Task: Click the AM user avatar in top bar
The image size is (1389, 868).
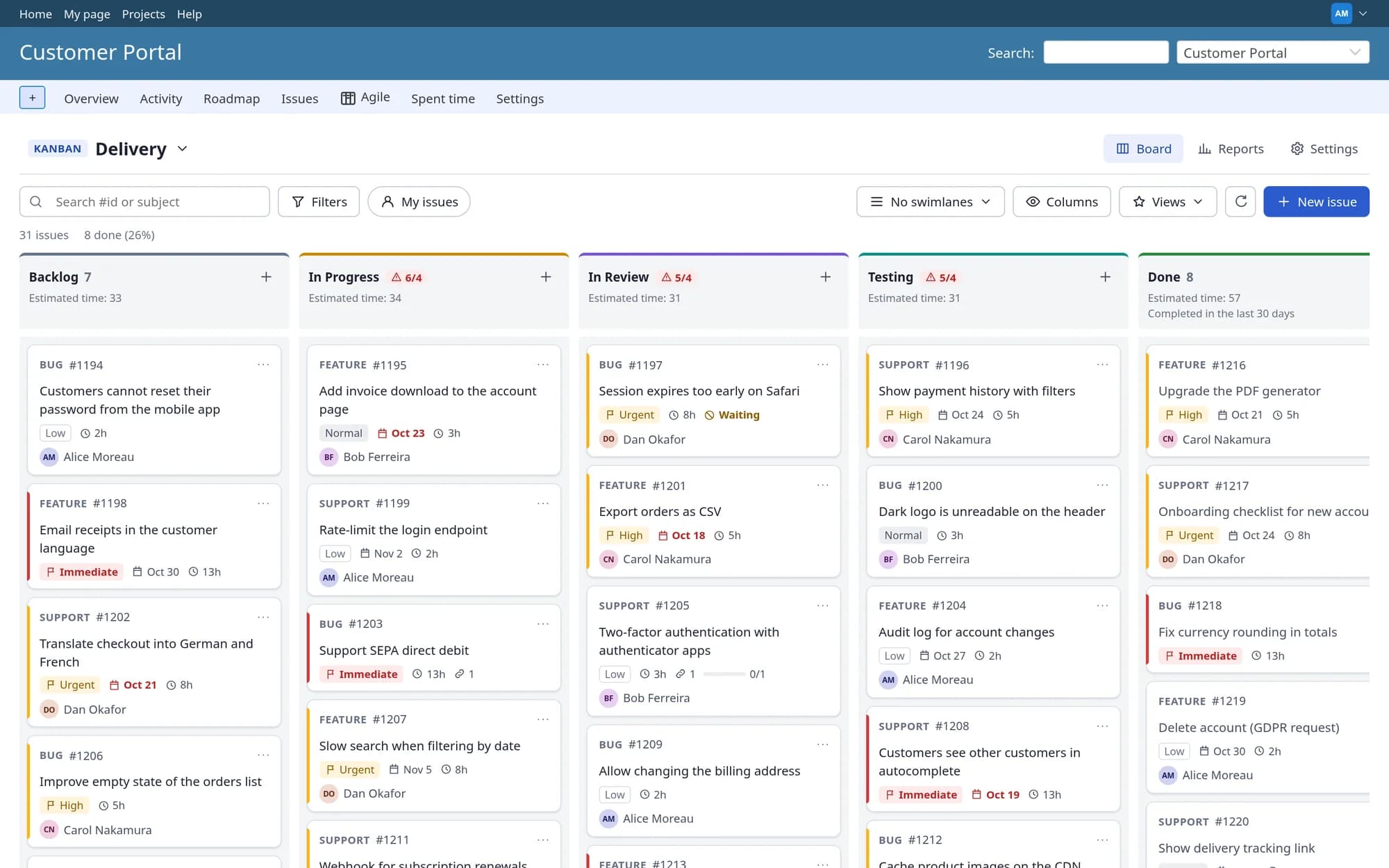Action: pos(1341,13)
